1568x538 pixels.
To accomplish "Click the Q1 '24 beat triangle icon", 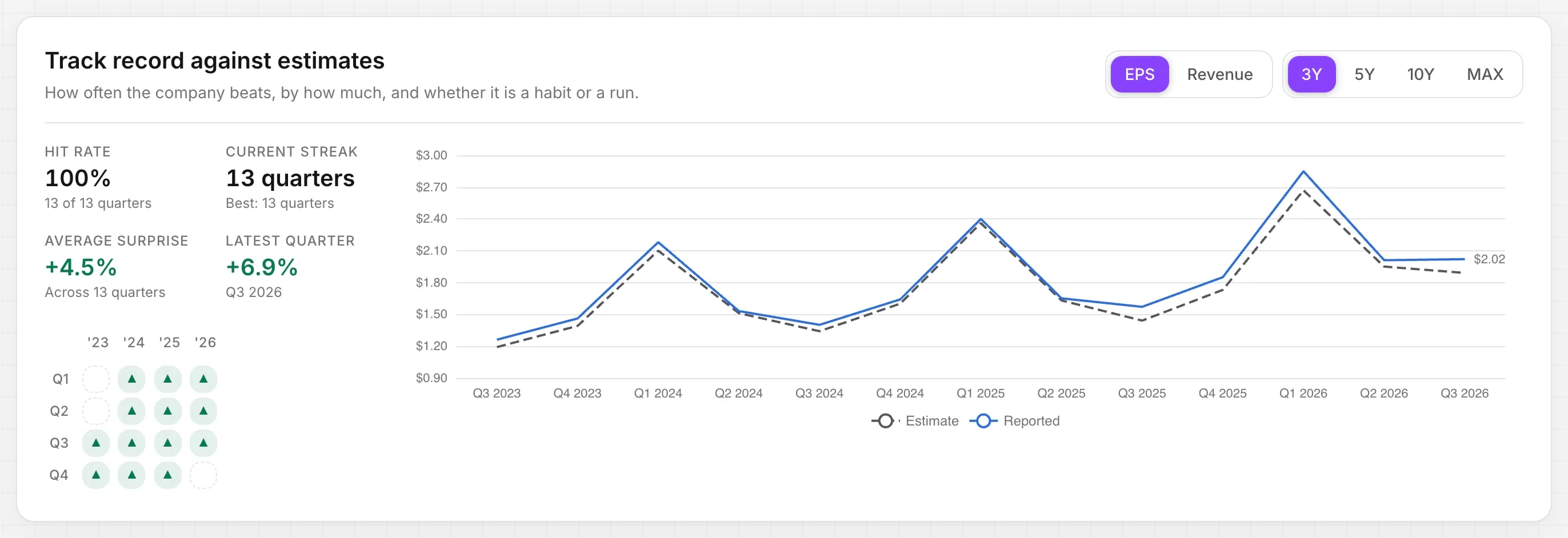I will point(131,379).
